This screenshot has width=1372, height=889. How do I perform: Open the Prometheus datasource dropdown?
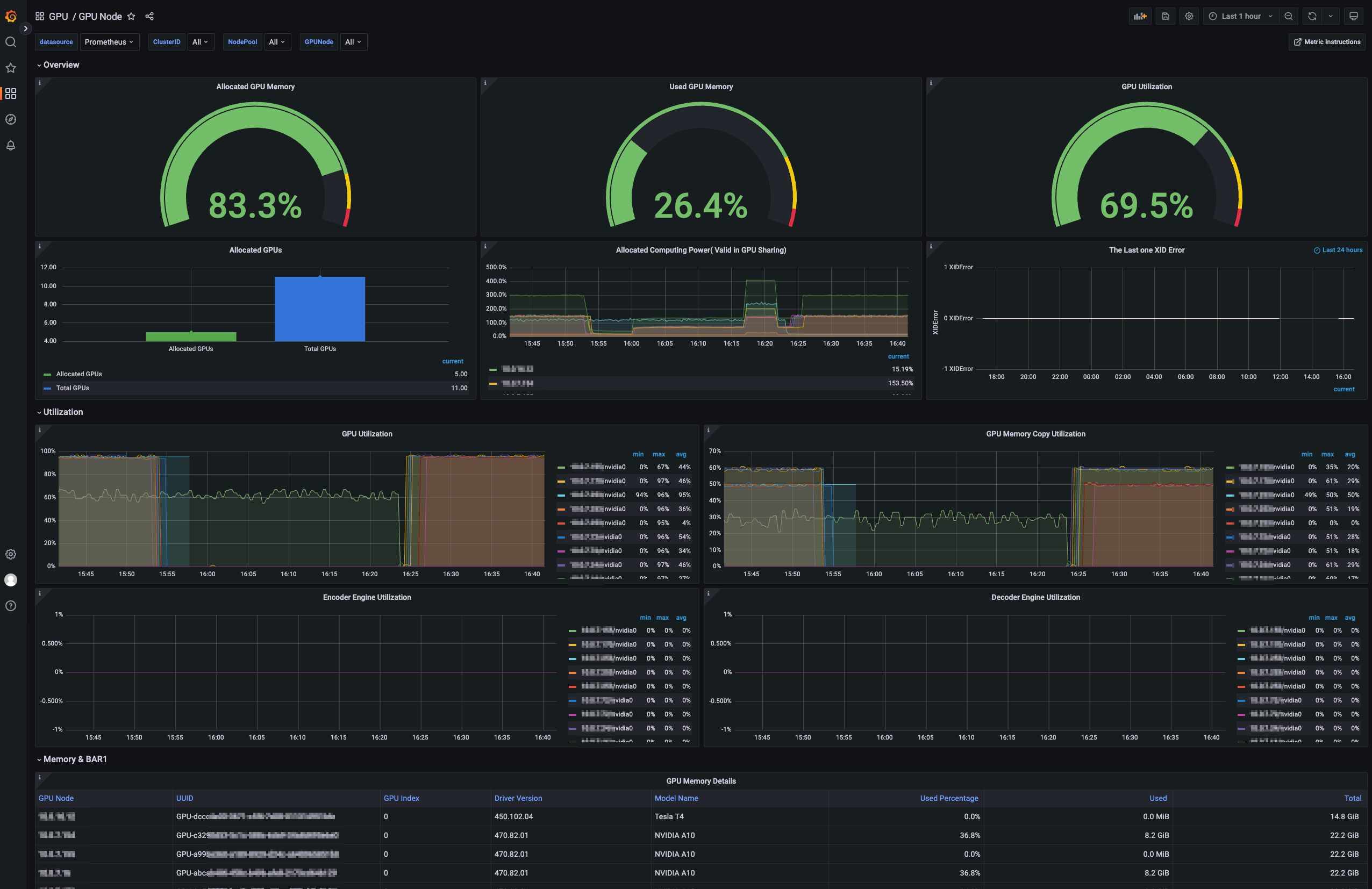[110, 41]
